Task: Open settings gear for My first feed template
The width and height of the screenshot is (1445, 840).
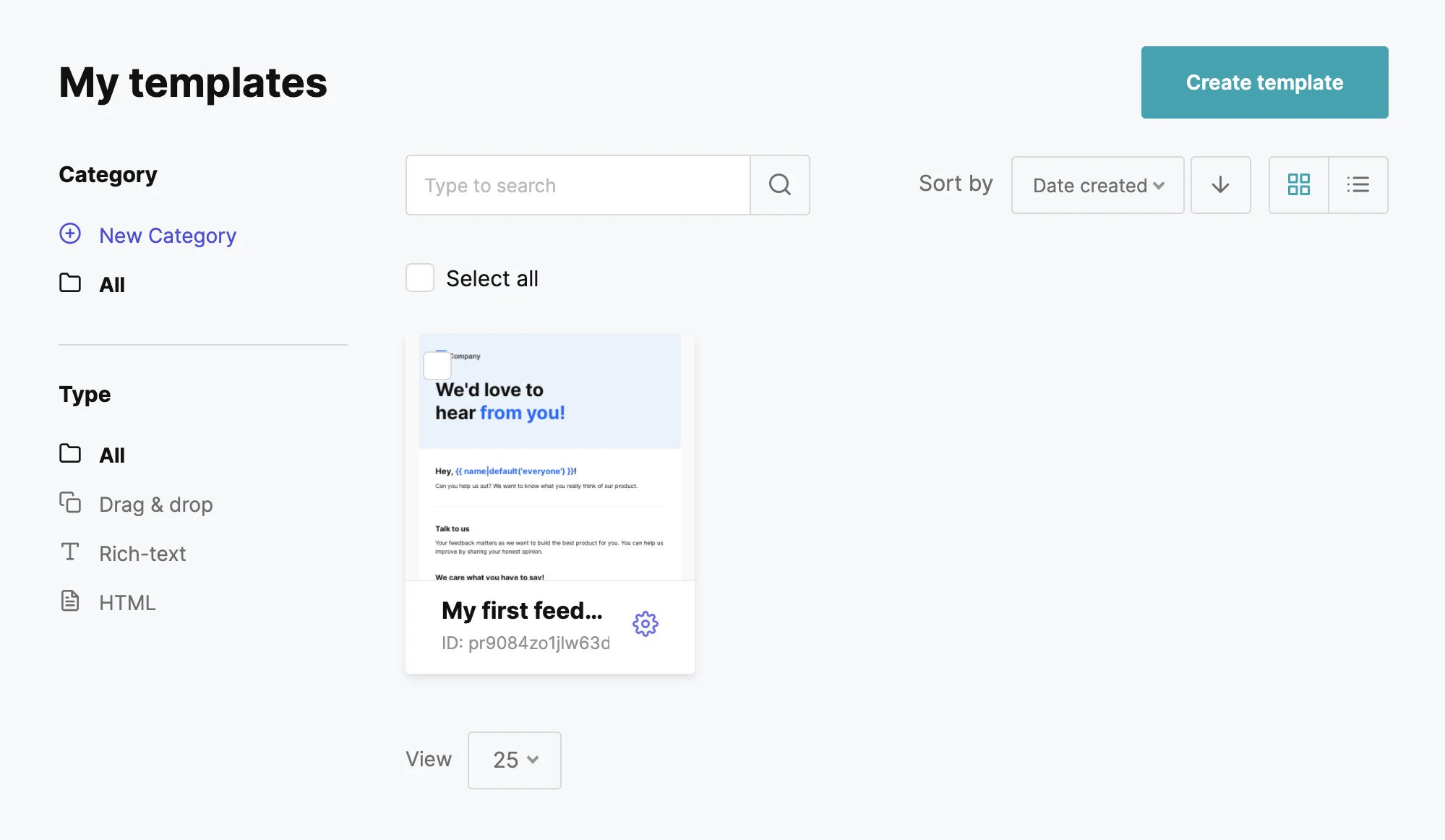Action: point(646,624)
